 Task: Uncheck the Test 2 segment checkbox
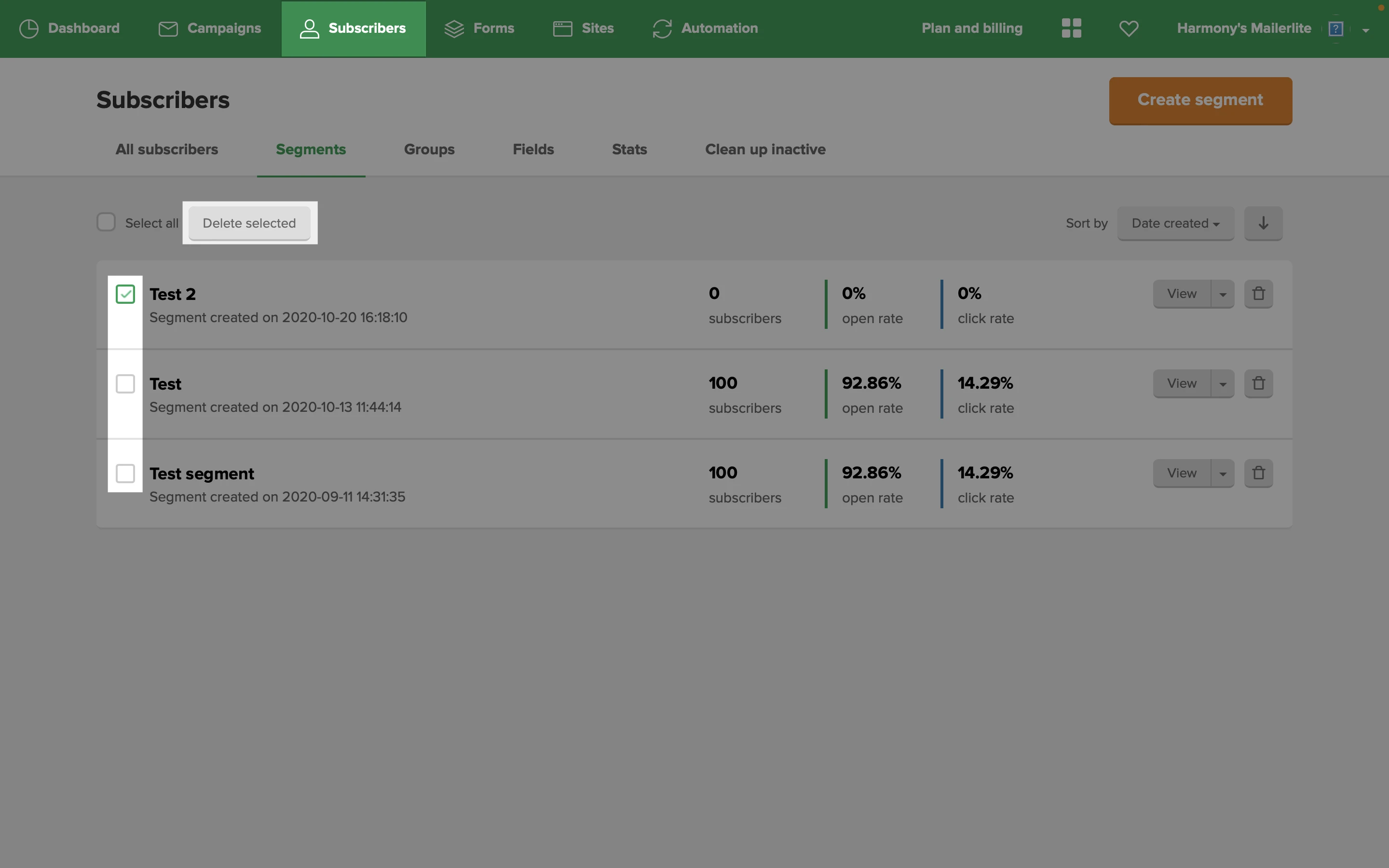(125, 294)
